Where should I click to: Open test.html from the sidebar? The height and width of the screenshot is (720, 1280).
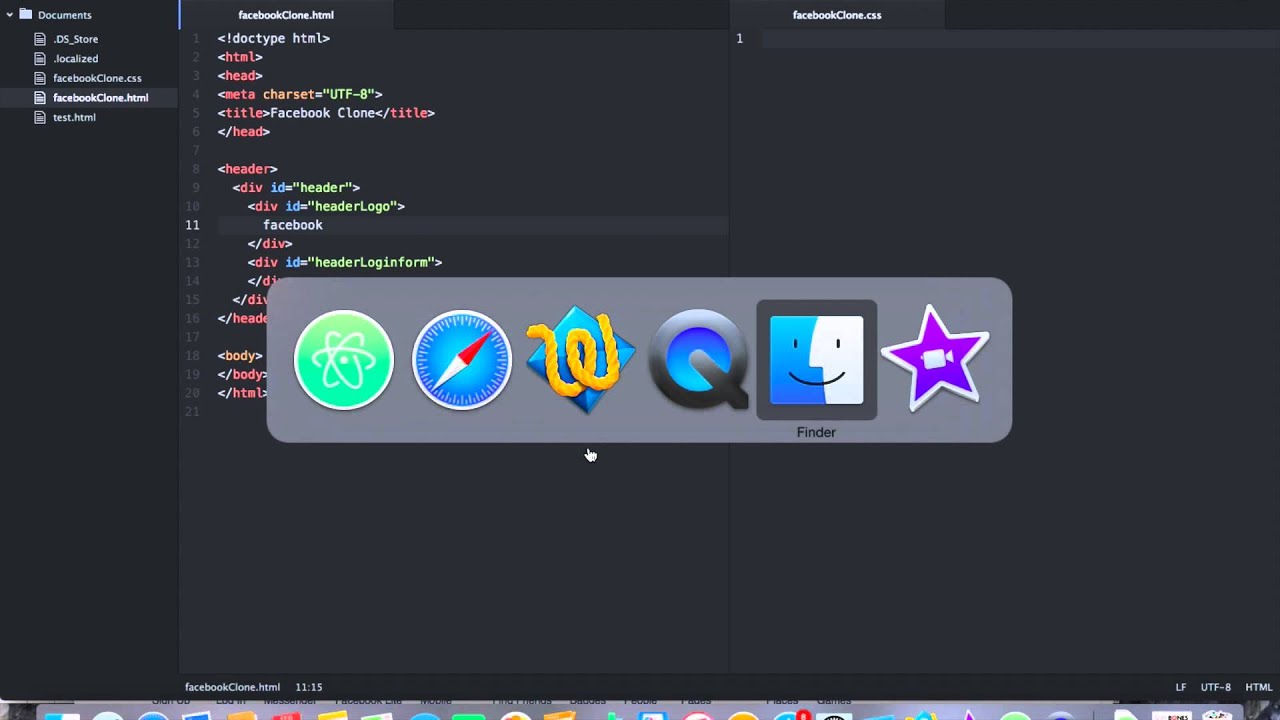pyautogui.click(x=74, y=117)
